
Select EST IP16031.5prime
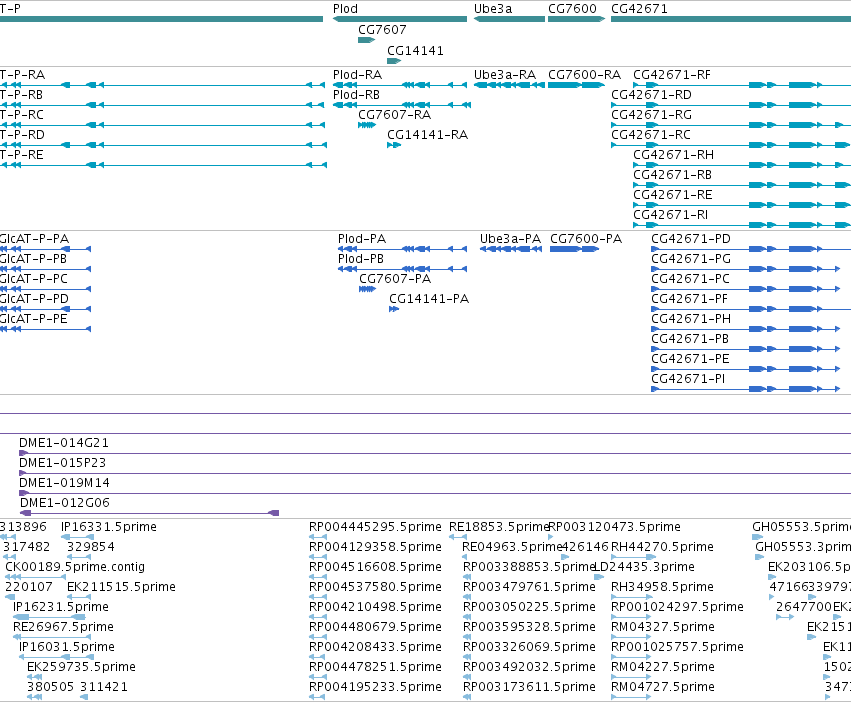click(x=67, y=647)
